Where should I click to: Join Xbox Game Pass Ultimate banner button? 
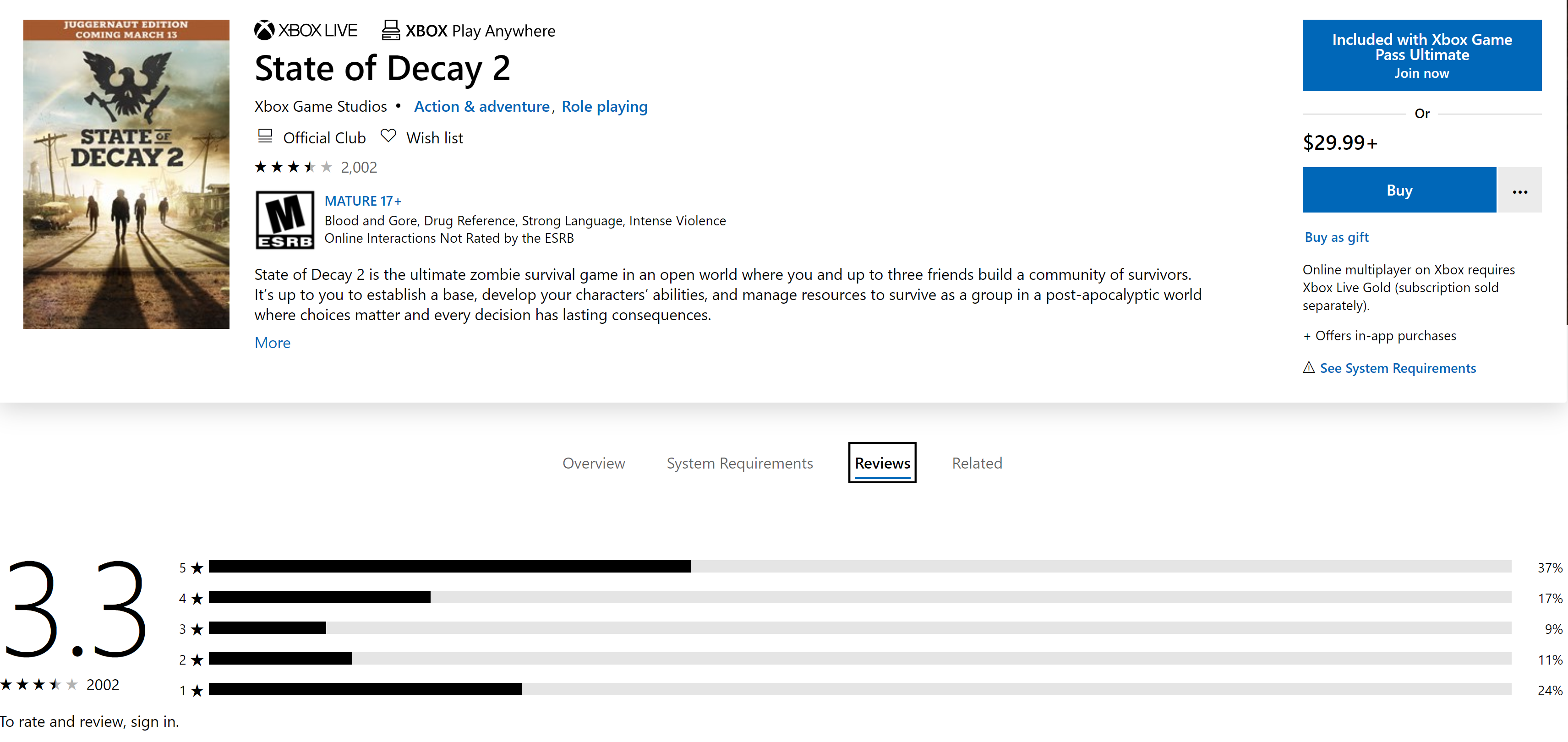pyautogui.click(x=1421, y=55)
